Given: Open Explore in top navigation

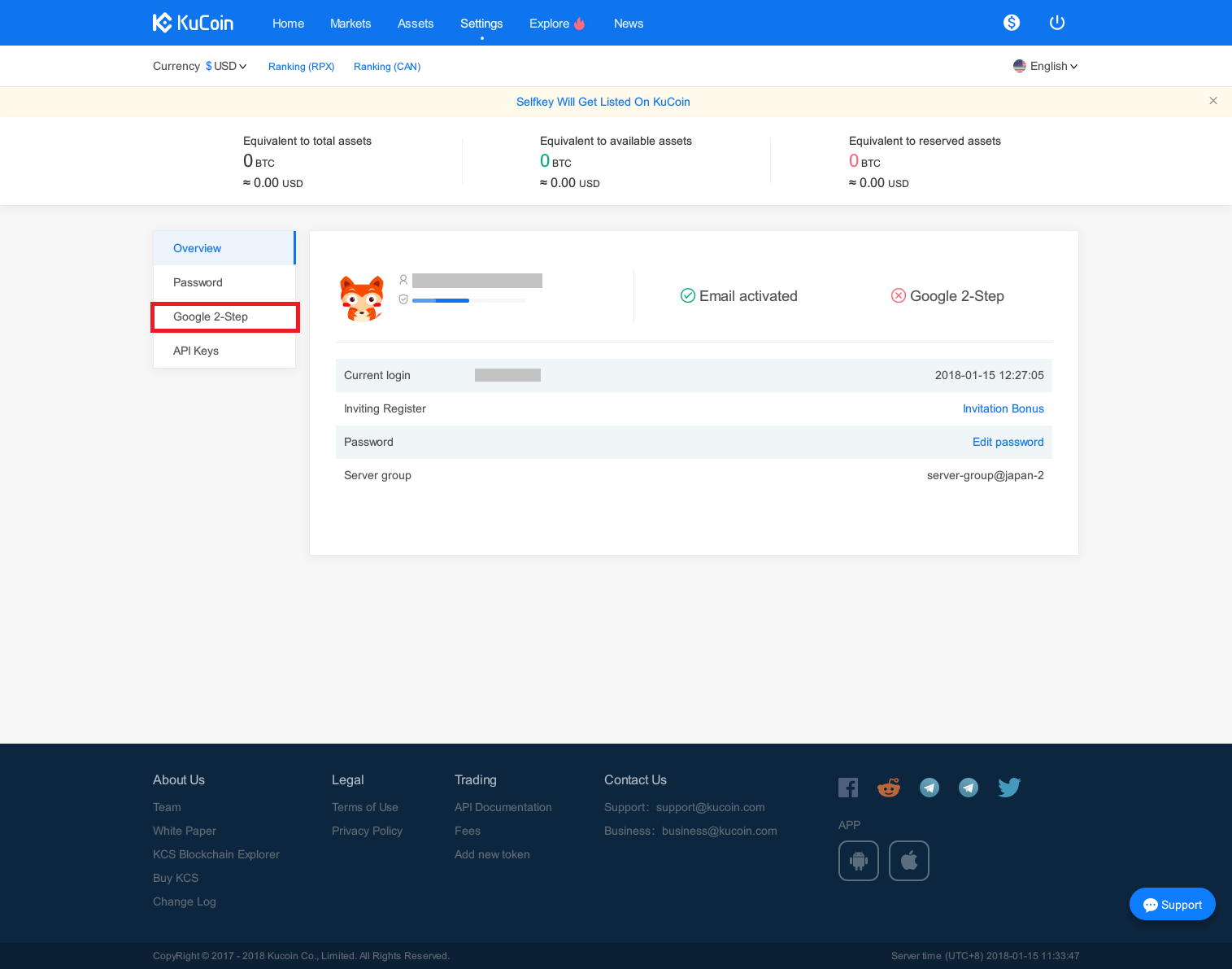Looking at the screenshot, I should pos(549,24).
